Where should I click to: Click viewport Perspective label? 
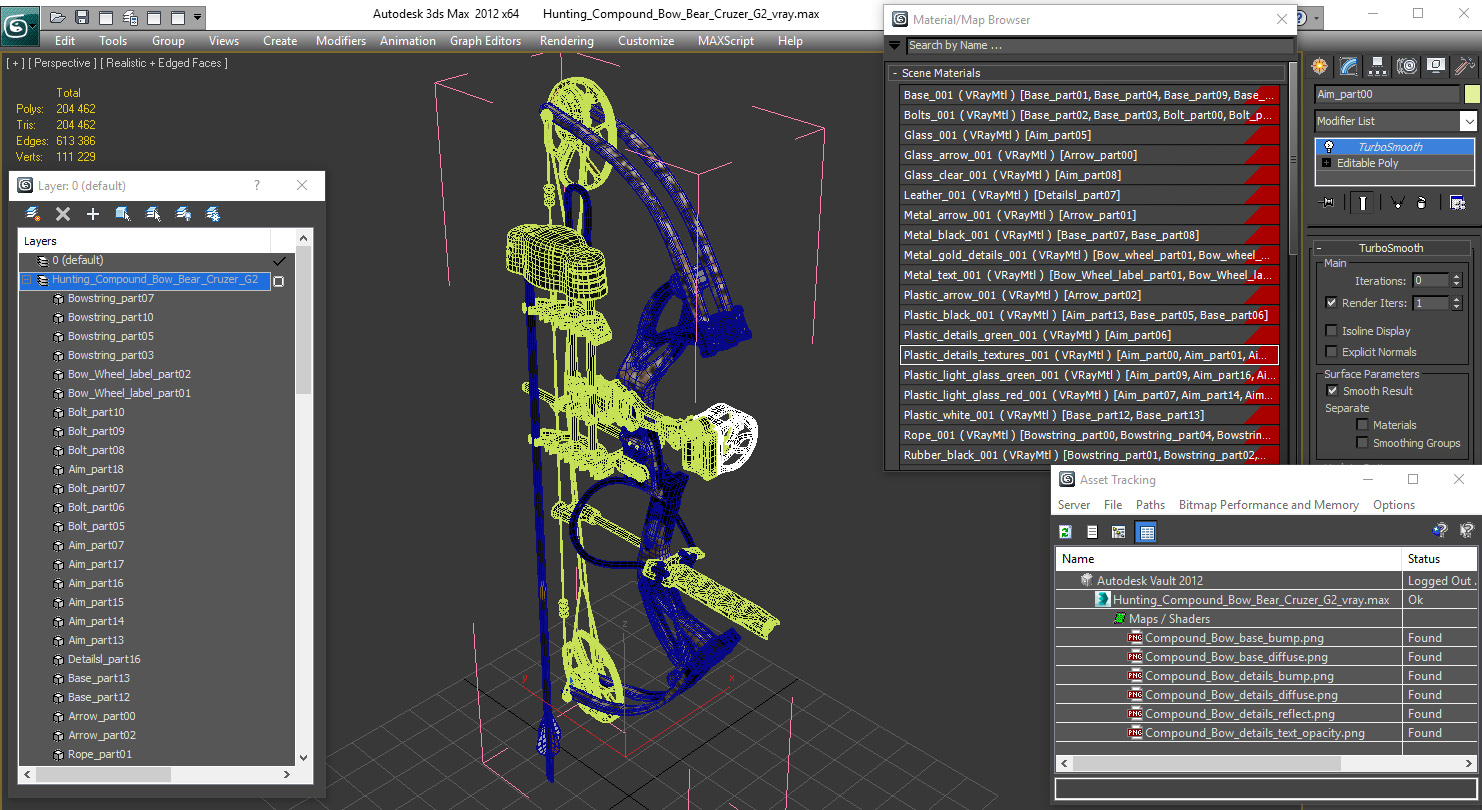pyautogui.click(x=61, y=63)
